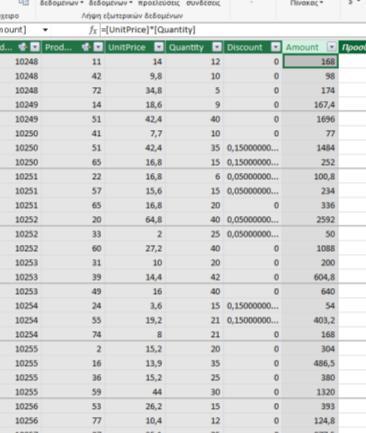
Task: Select UnitPrice cell 9,8
Action: coord(135,76)
